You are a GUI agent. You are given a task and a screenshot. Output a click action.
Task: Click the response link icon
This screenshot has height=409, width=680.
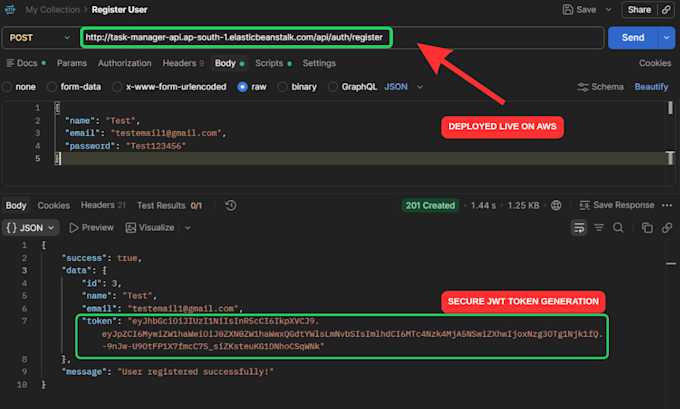(x=667, y=228)
